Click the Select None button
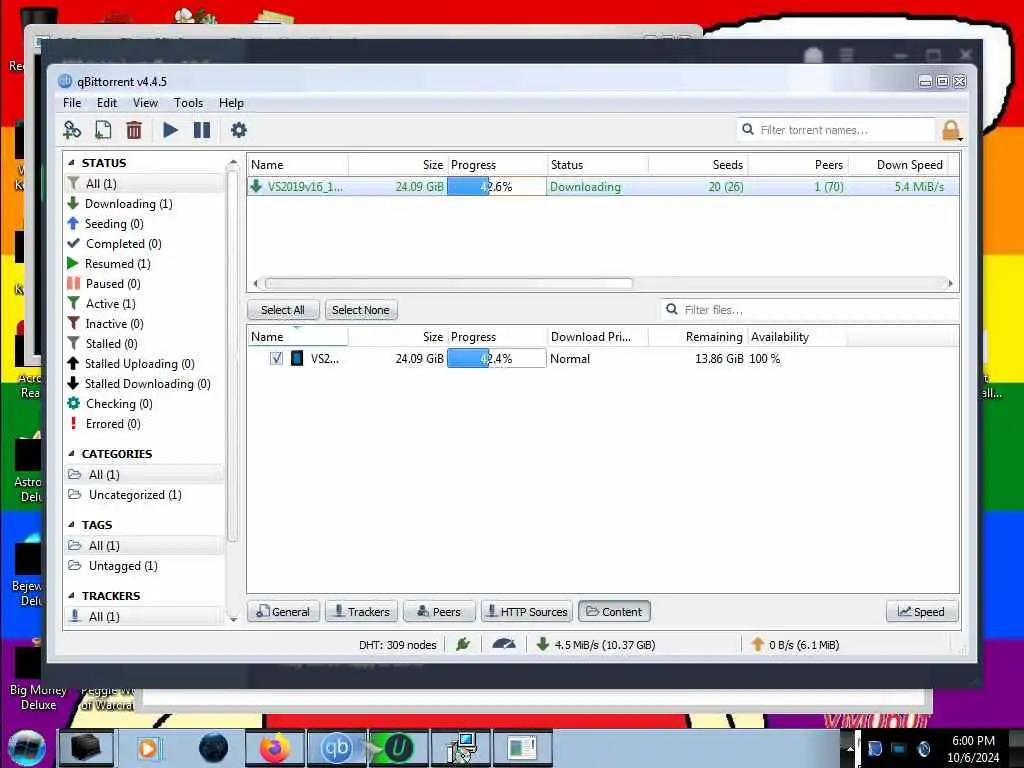The height and width of the screenshot is (768, 1024). 360,310
